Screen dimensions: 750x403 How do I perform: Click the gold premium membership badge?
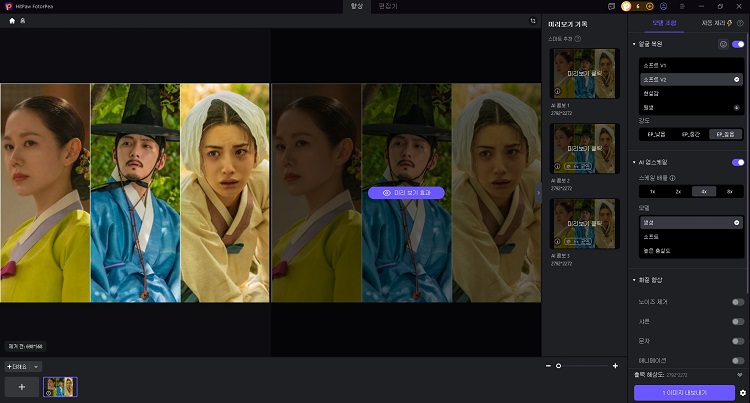pos(627,6)
